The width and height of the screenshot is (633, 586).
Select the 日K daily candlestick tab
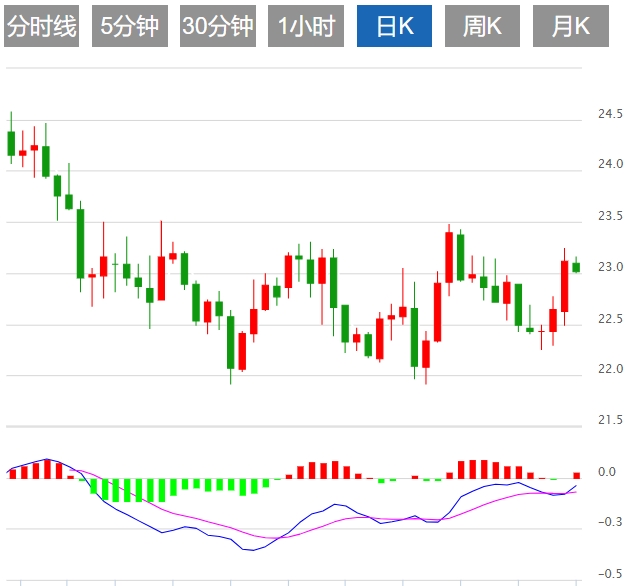pos(394,26)
